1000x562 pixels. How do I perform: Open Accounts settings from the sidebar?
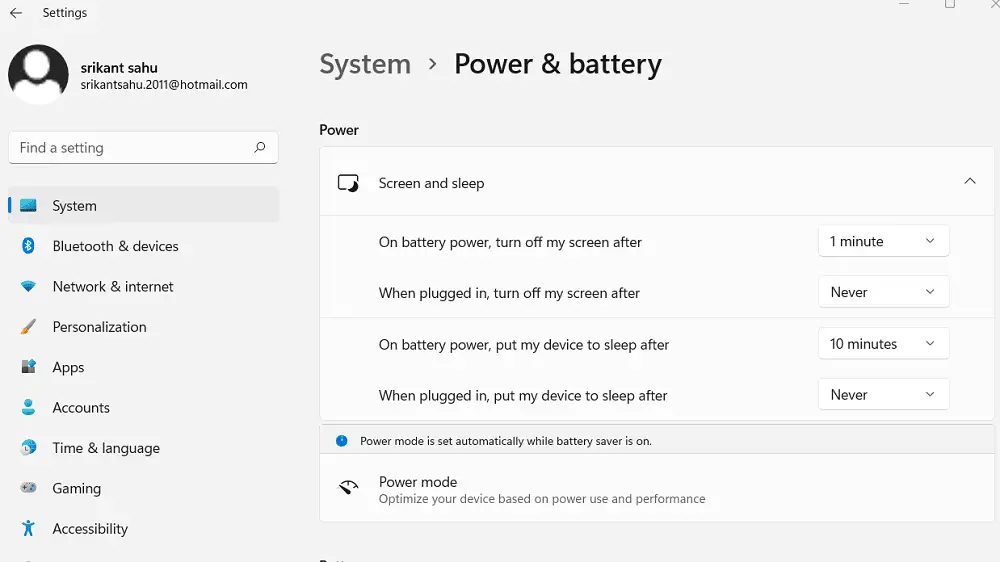click(81, 408)
